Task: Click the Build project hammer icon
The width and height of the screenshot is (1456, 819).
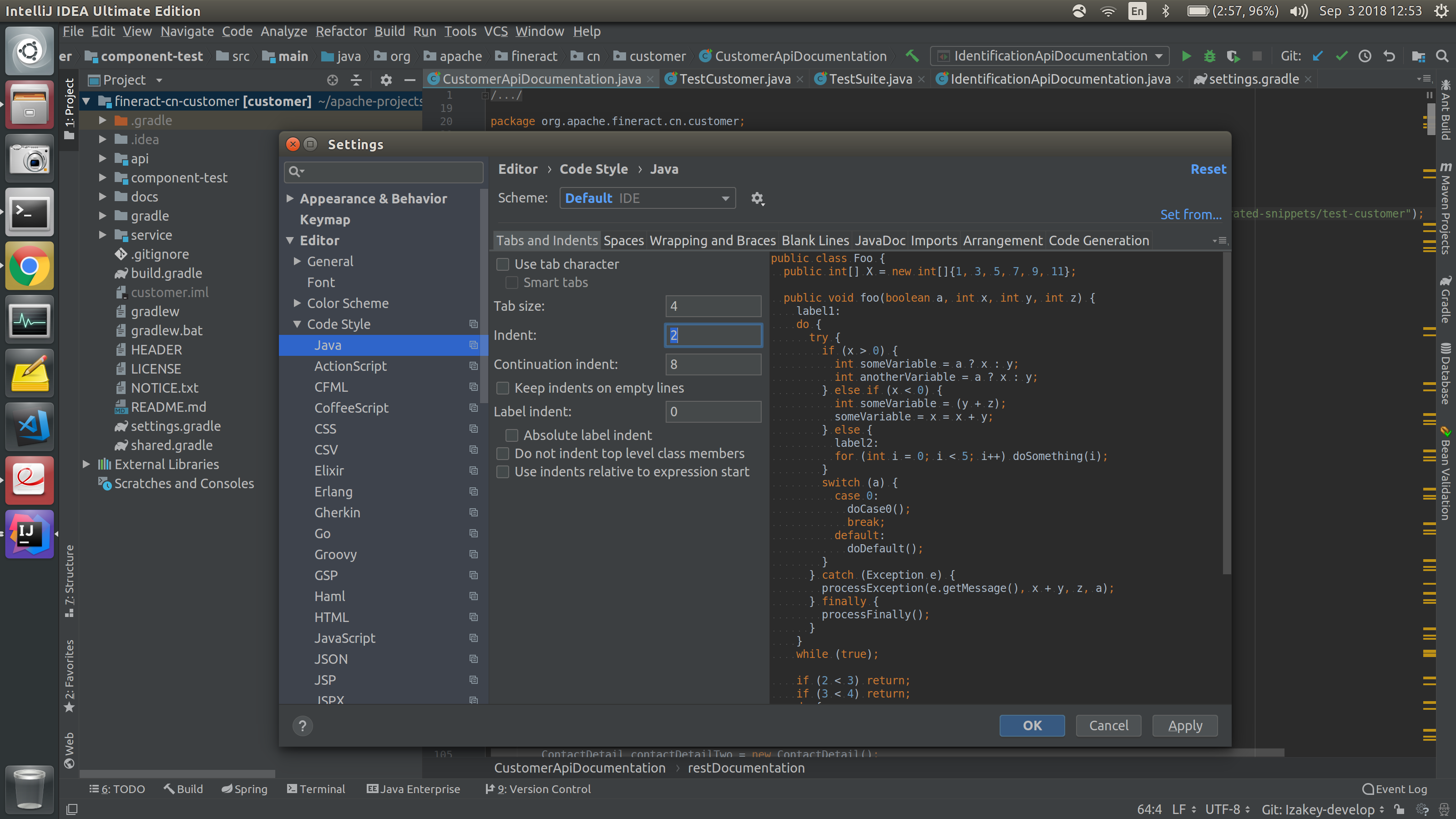Action: pos(912,56)
